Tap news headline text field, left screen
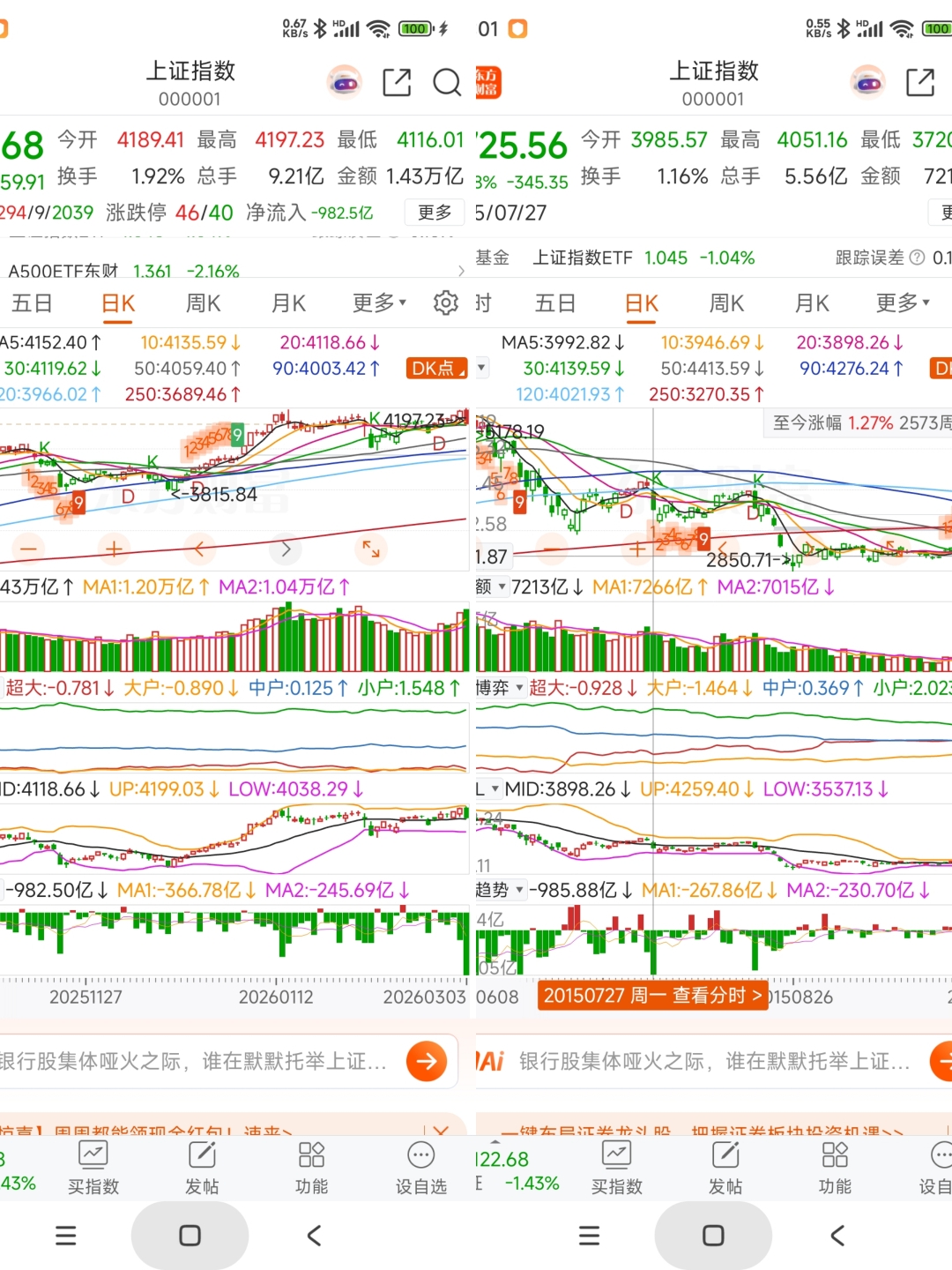Screen dimensions: 952x1270 (193, 1061)
